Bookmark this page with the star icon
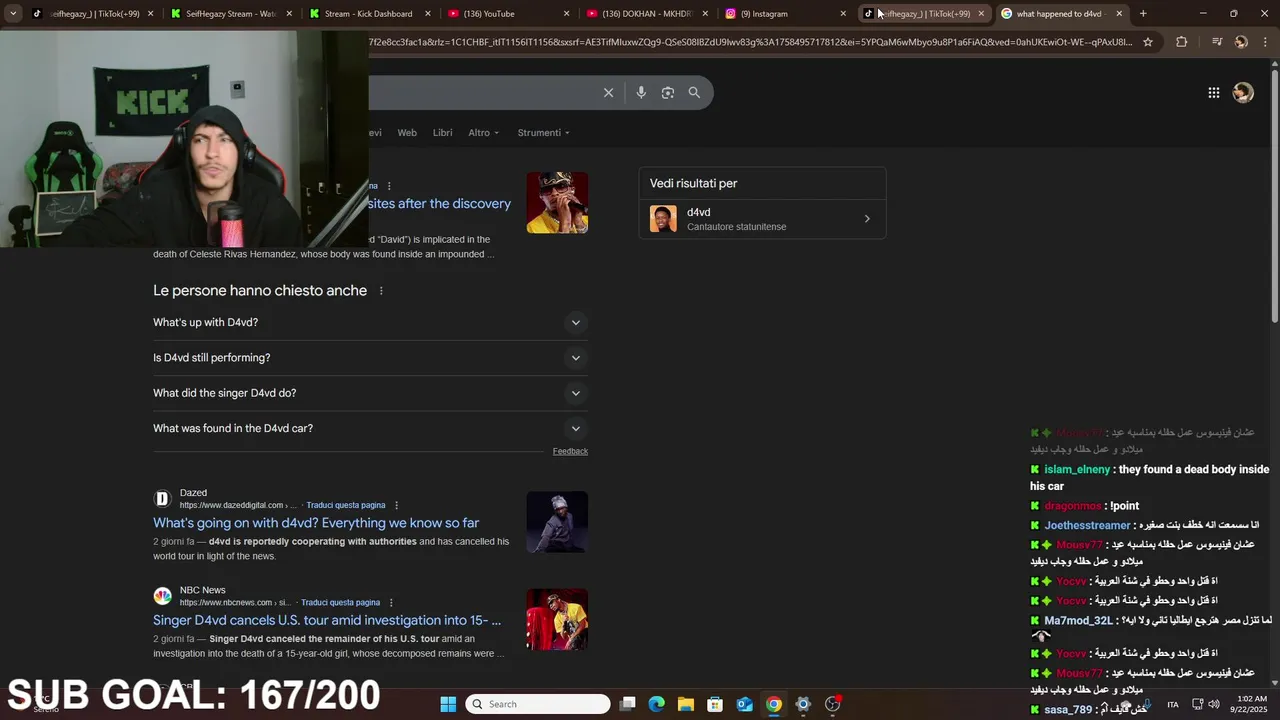This screenshot has height=720, width=1280. tap(1148, 42)
